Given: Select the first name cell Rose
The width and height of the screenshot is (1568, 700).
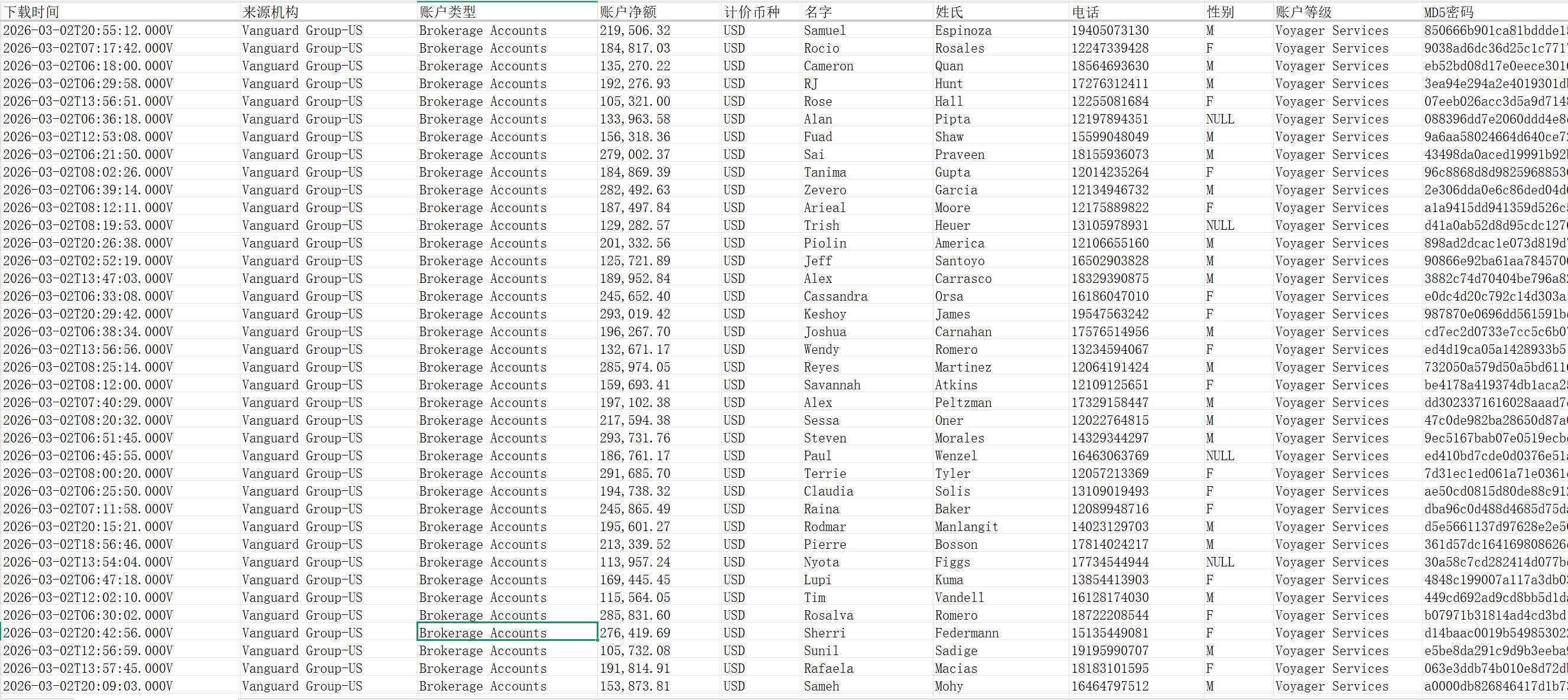Looking at the screenshot, I should click(867, 101).
